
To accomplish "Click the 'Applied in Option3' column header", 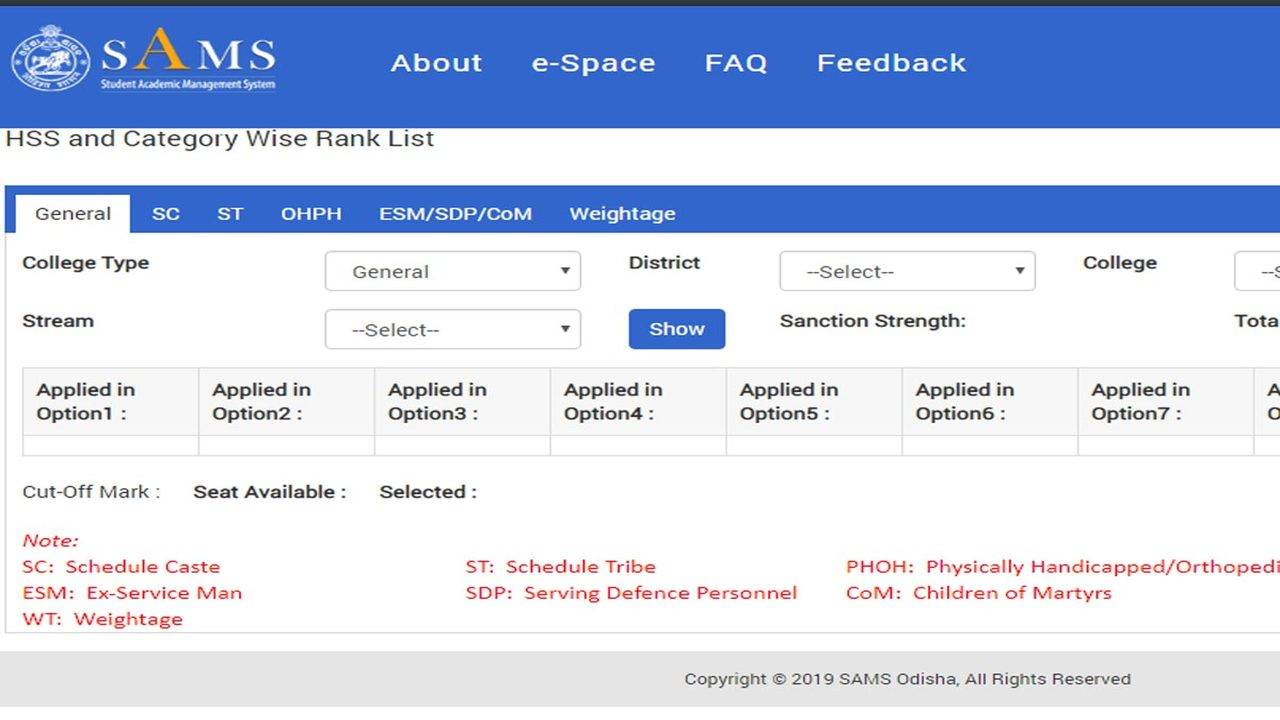I will [x=463, y=402].
